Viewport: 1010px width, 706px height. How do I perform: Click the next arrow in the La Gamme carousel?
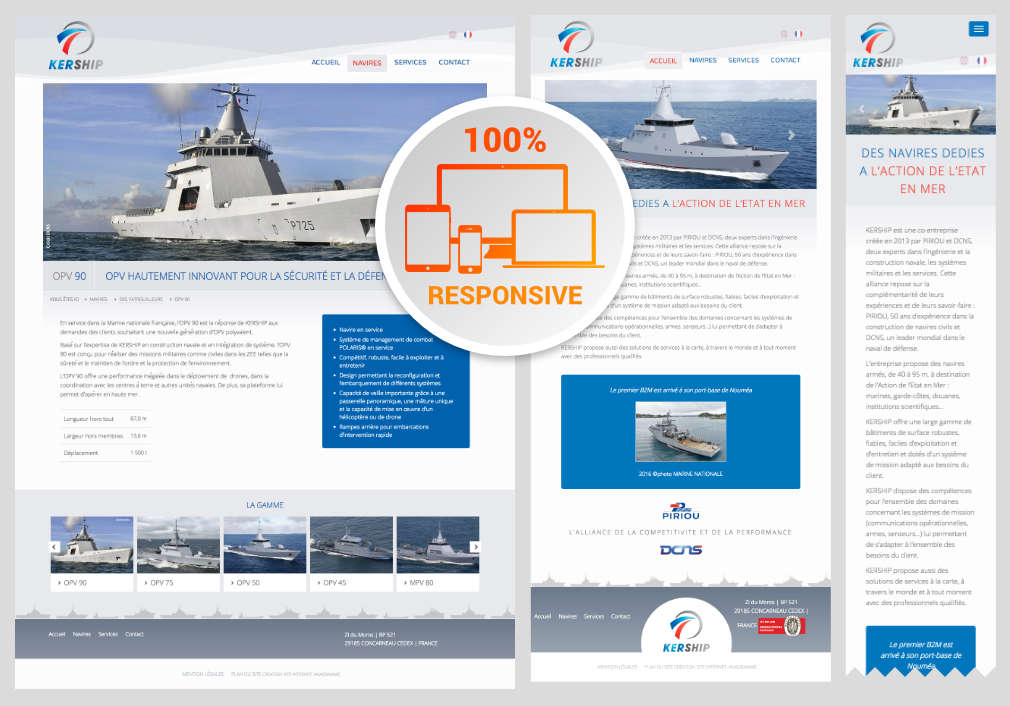pos(475,547)
